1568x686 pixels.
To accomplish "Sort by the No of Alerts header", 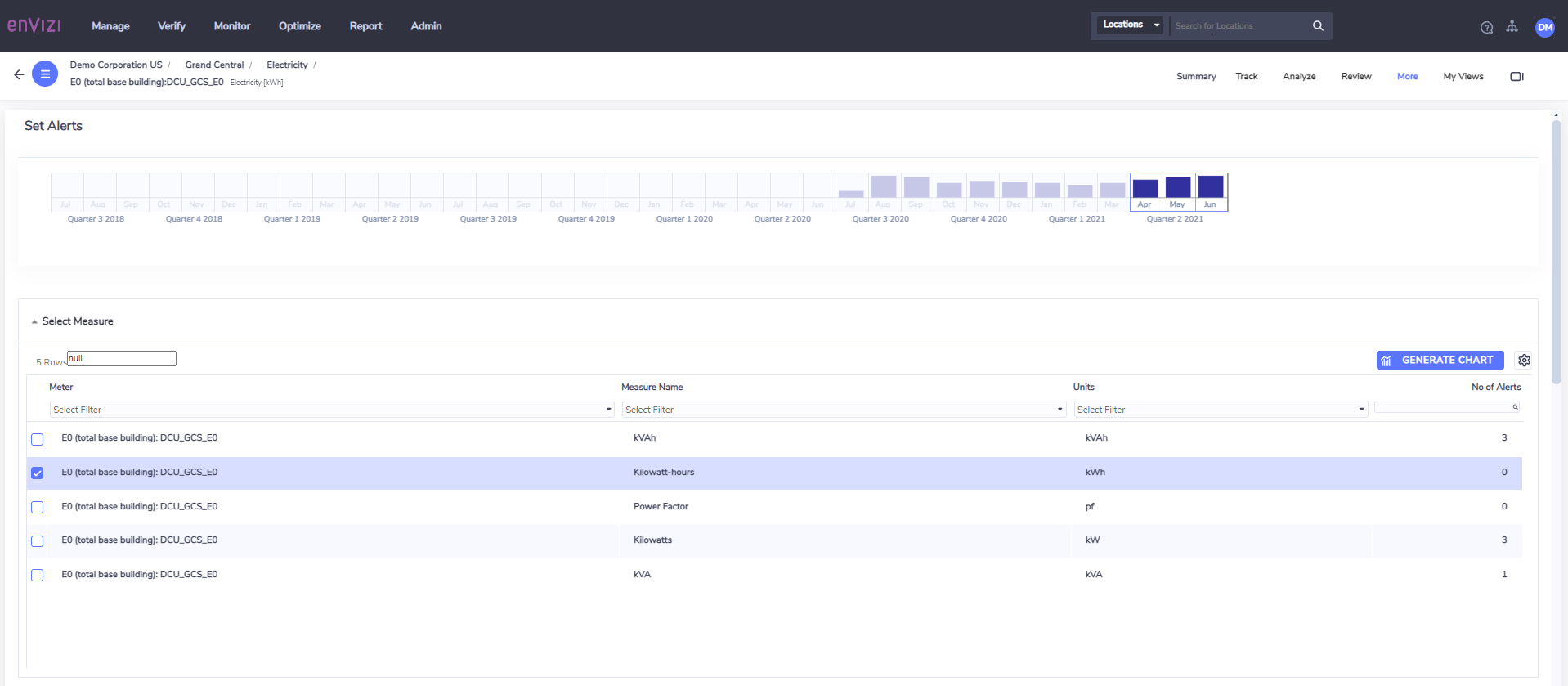I will (x=1496, y=387).
